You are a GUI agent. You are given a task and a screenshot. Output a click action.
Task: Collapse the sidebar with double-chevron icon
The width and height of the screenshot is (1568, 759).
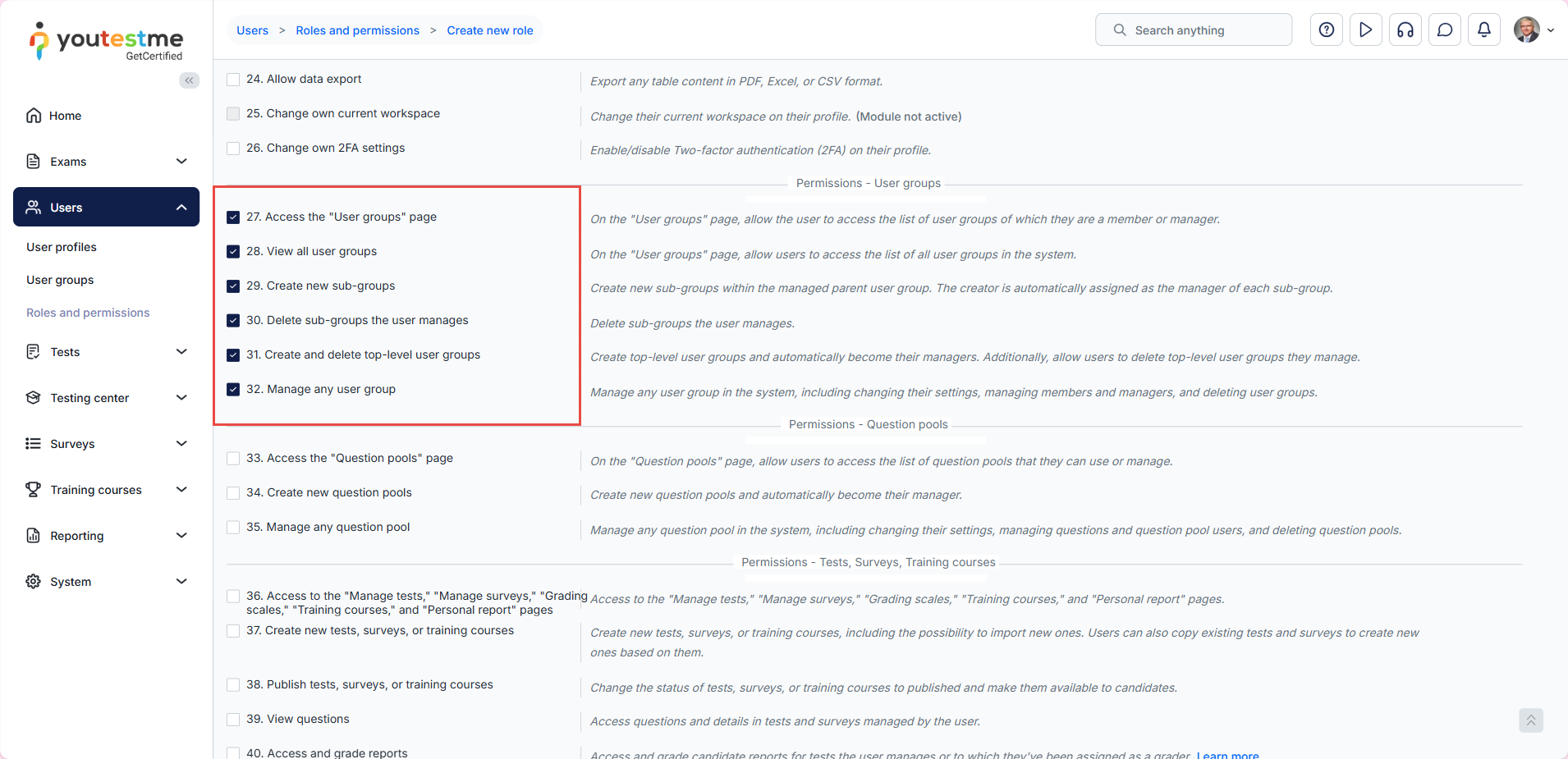(190, 80)
